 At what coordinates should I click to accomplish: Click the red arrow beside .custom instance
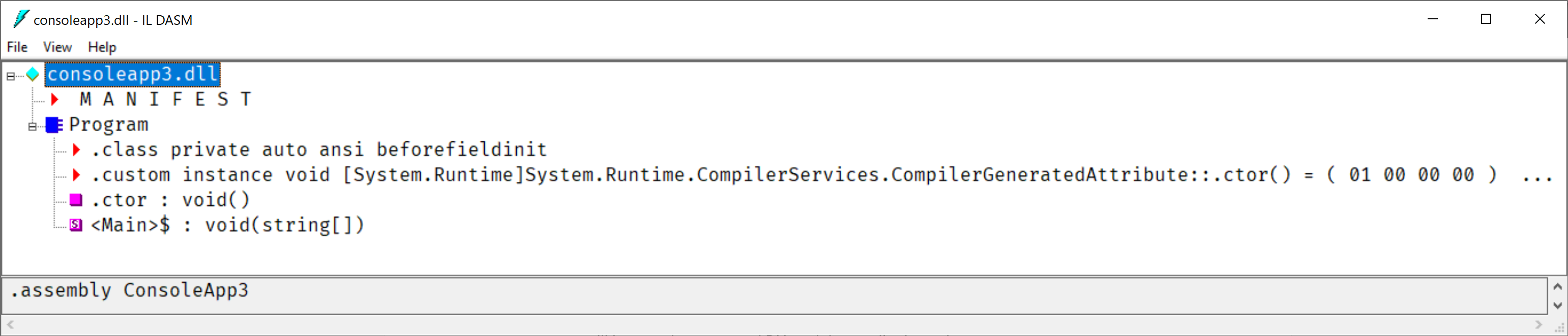coord(76,175)
